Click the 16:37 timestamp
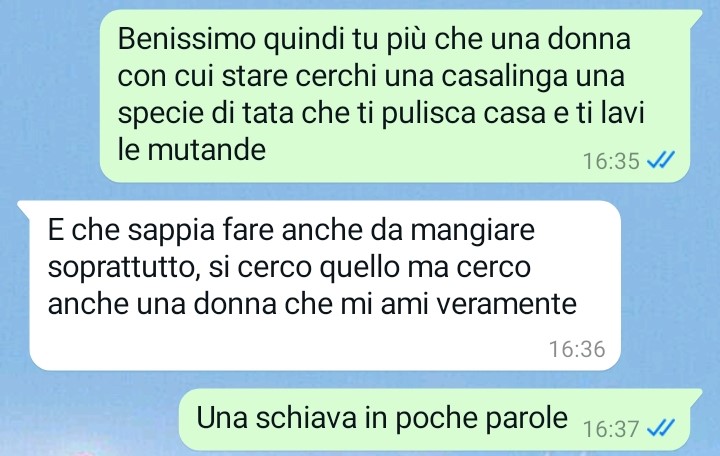 pos(611,429)
